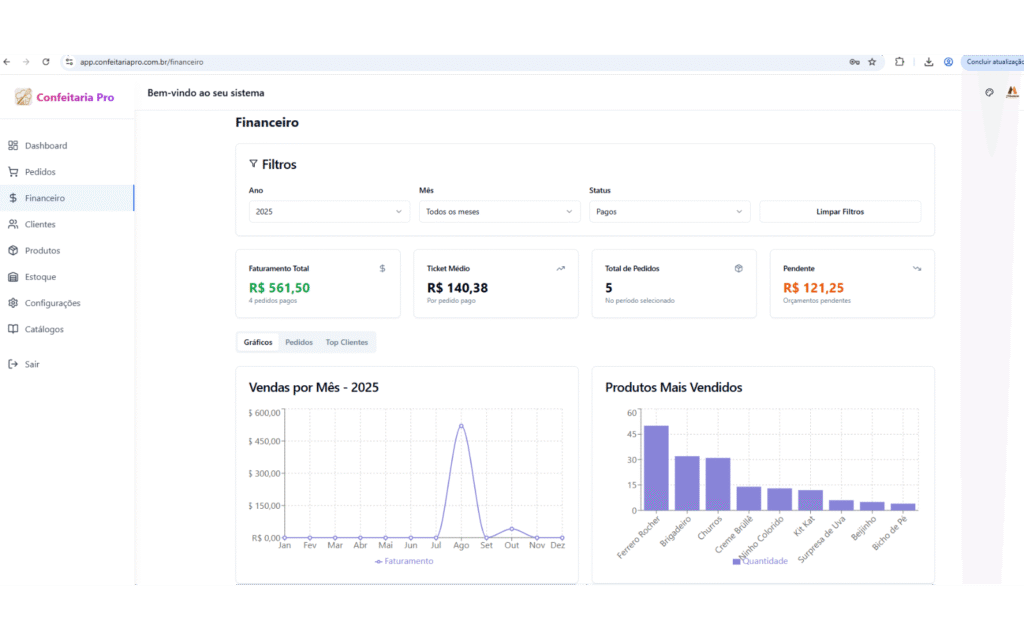Viewport: 1024px width, 640px height.
Task: Expand the Ano dropdown showing 2025
Action: [x=329, y=212]
